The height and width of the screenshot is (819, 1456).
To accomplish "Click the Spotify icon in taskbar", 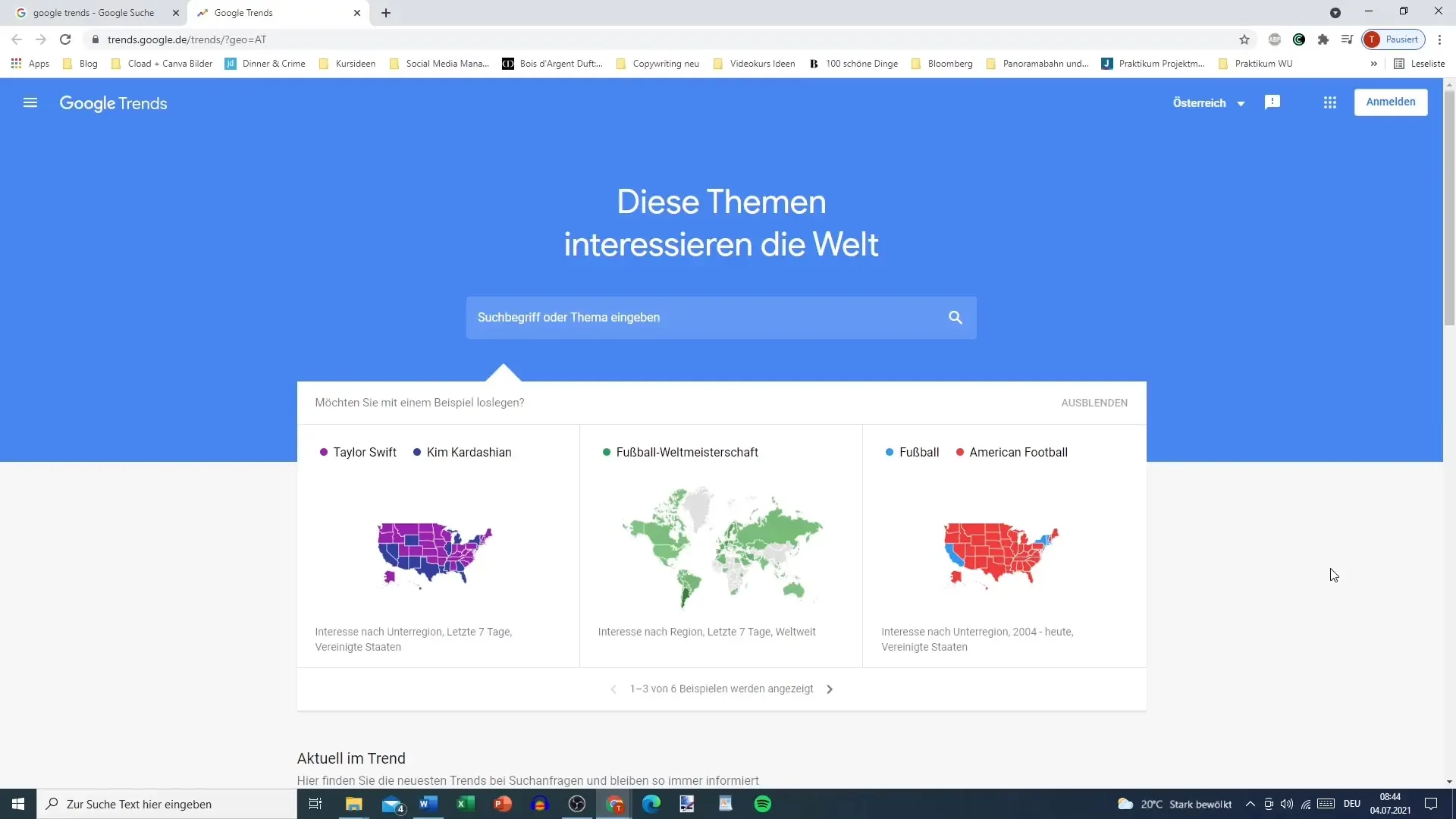I will pos(763,804).
